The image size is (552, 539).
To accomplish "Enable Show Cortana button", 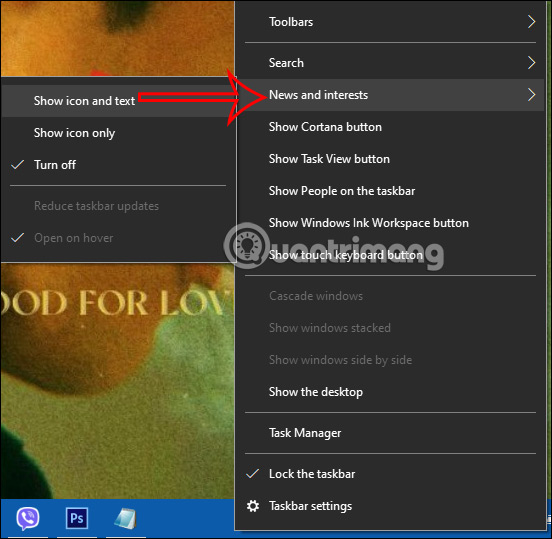I will tap(390, 127).
